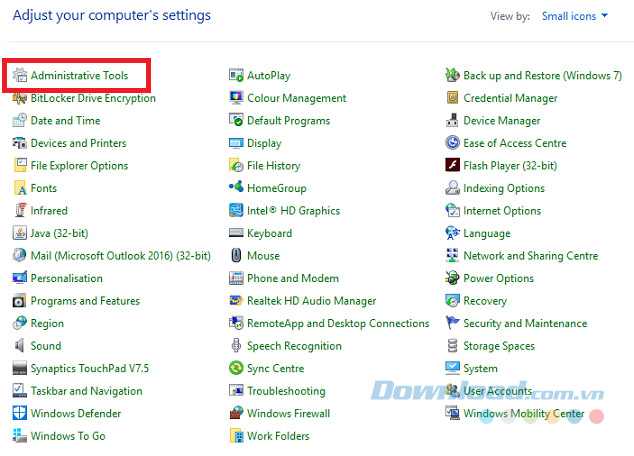The height and width of the screenshot is (456, 634).
Task: Click the Devices and Printers icon
Action: [x=19, y=143]
